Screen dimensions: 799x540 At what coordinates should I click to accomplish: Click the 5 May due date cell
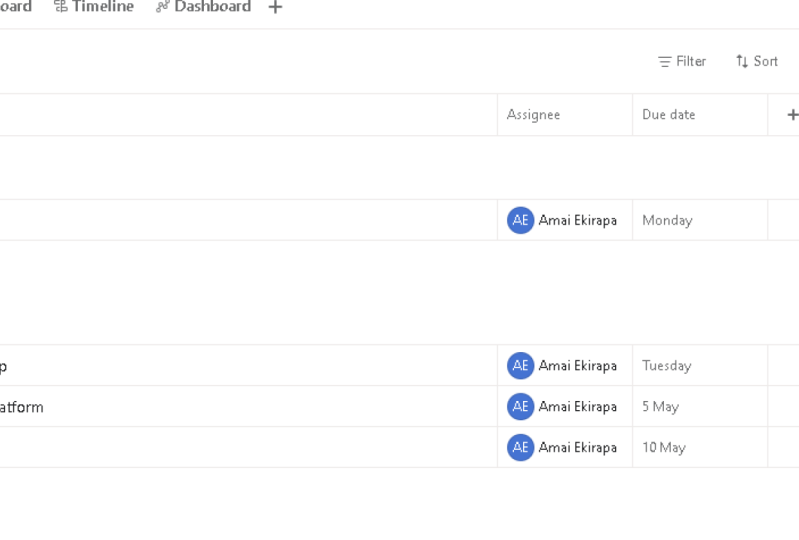click(x=700, y=407)
